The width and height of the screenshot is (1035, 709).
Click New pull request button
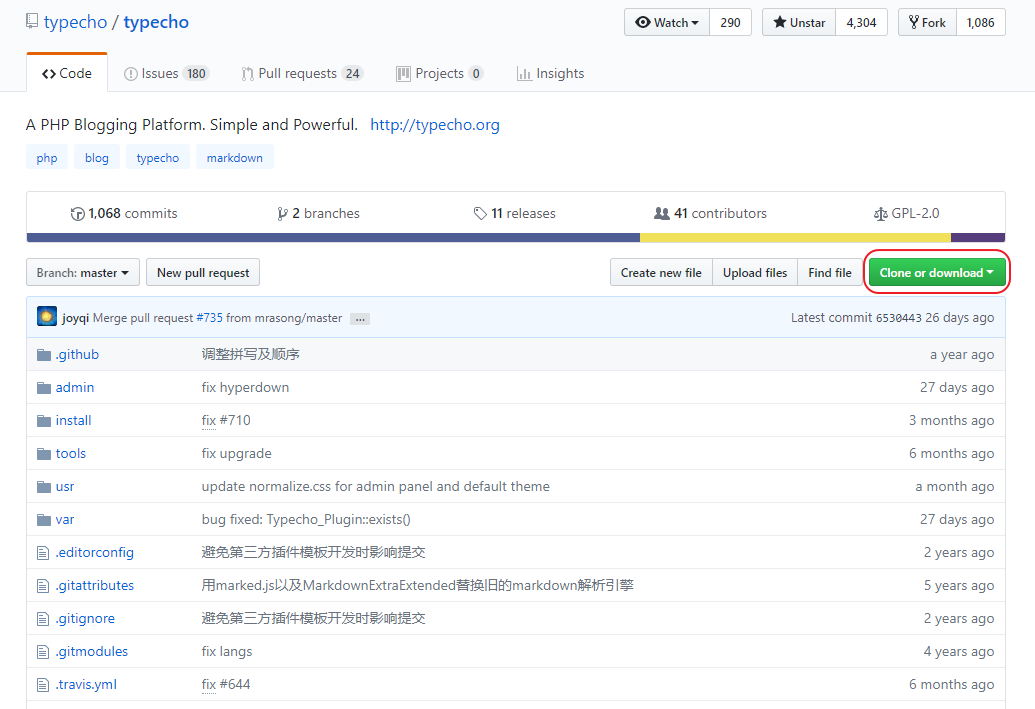click(203, 273)
